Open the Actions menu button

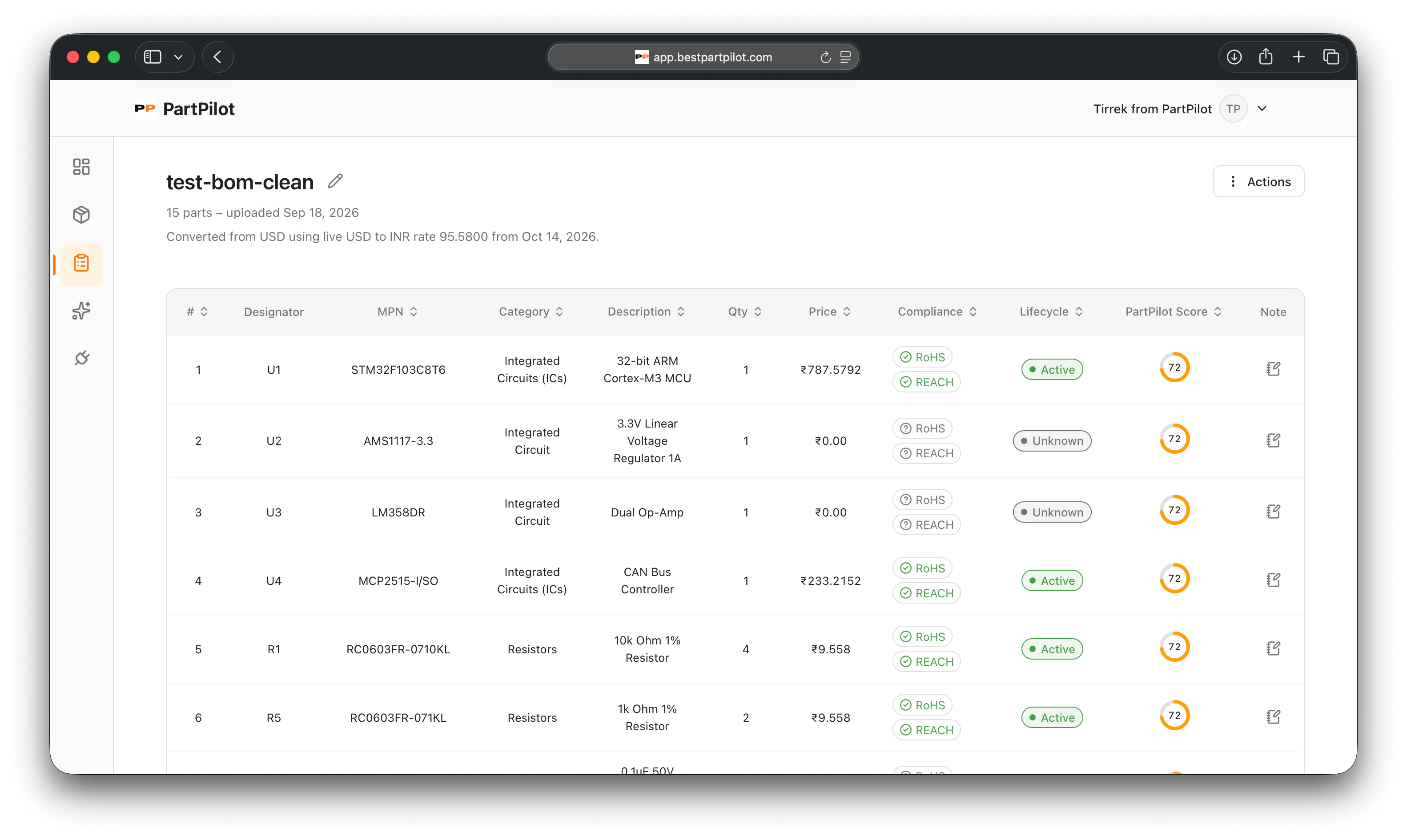pyautogui.click(x=1258, y=182)
